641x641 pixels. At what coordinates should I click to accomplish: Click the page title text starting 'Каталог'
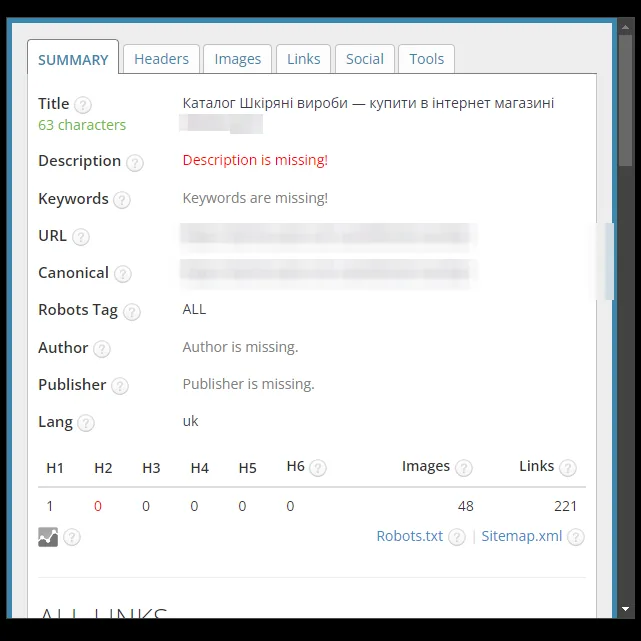(368, 103)
